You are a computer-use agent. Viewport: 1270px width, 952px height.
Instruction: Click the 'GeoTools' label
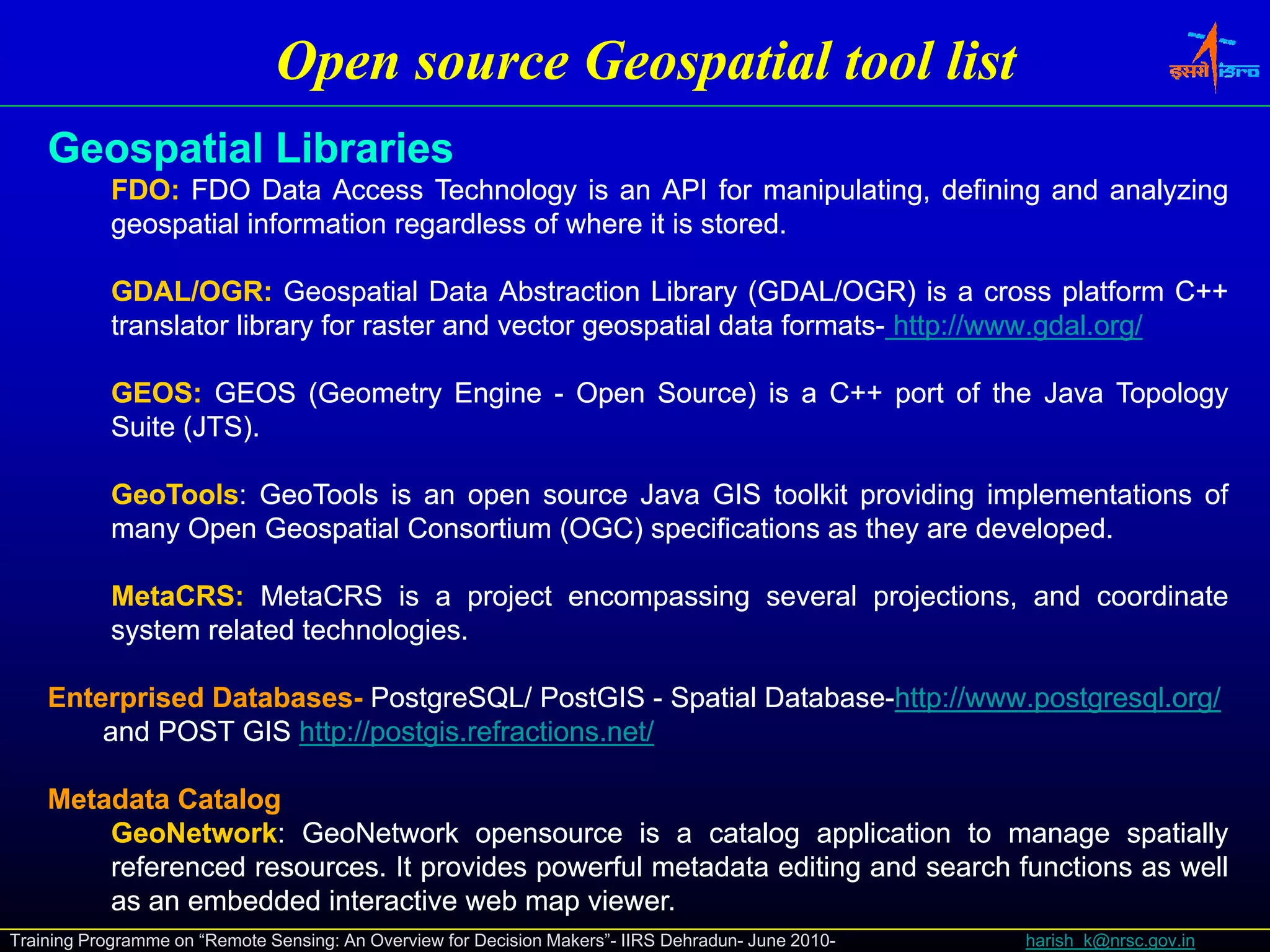(x=175, y=495)
